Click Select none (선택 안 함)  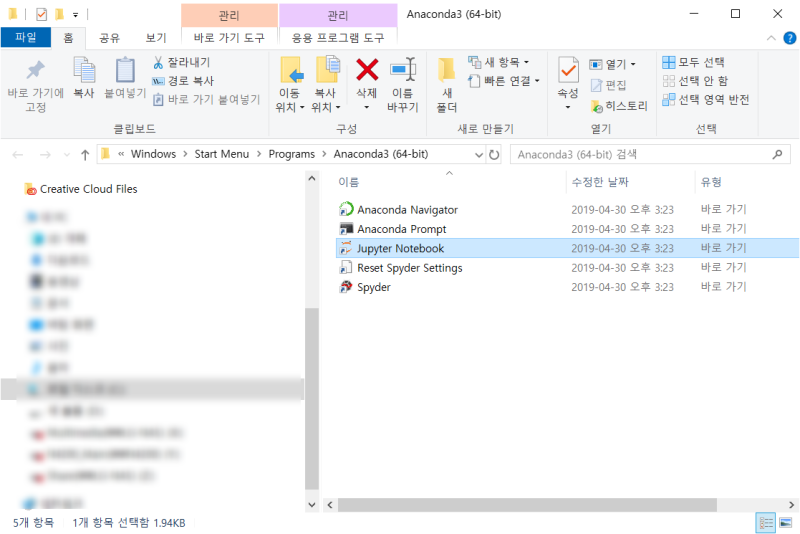click(695, 81)
